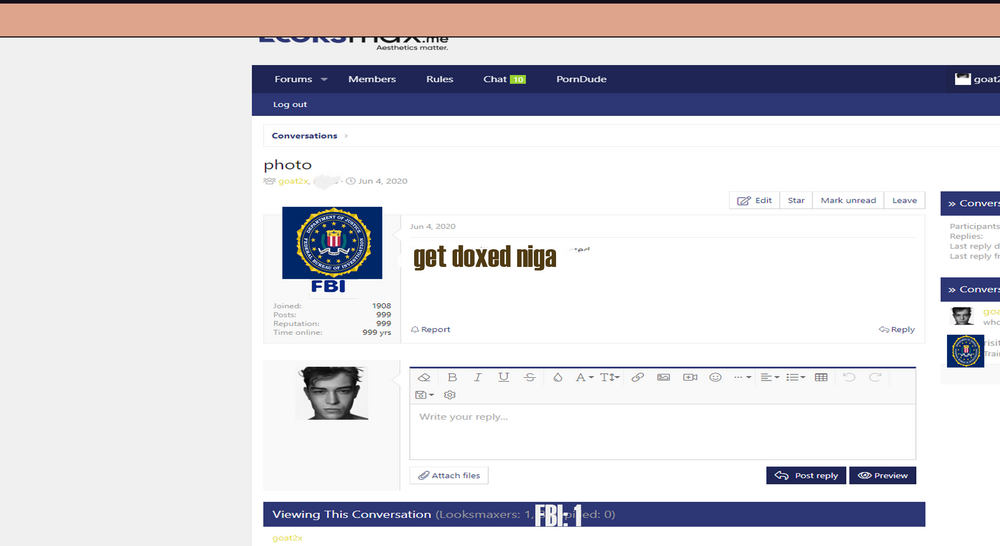Screen dimensions: 1000x546
Task: Toggle italic formatting in reply editor
Action: pos(477,378)
